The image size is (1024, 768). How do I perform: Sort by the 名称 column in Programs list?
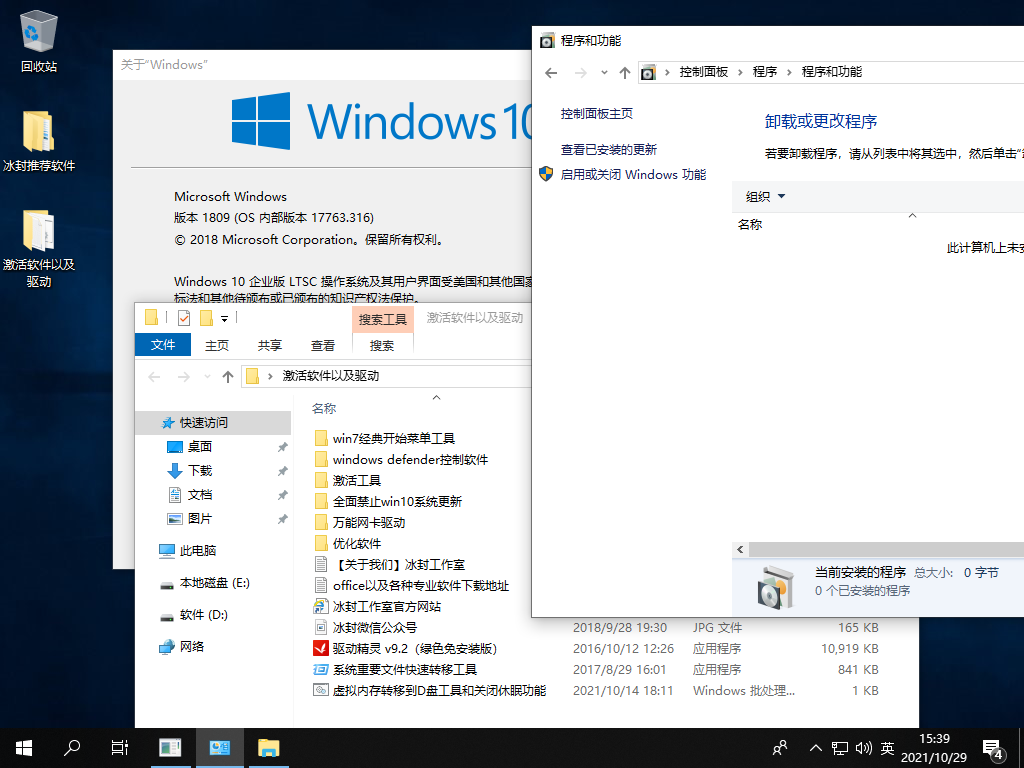tap(750, 225)
